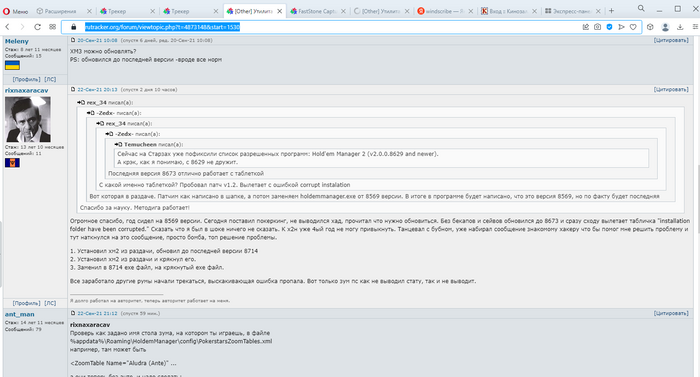Open Meleny's [ЛС] private message link
The height and width of the screenshot is (377, 700).
pyautogui.click(x=50, y=79)
